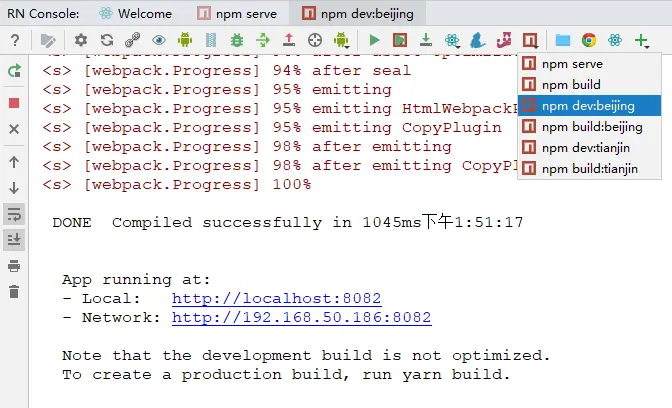
Task: Click the Chrome browser icon
Action: click(589, 40)
